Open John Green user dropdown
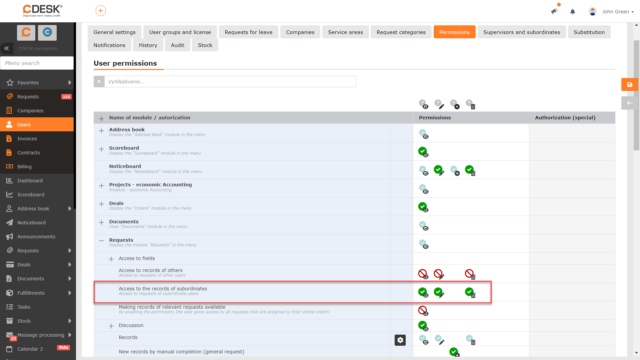 point(612,11)
